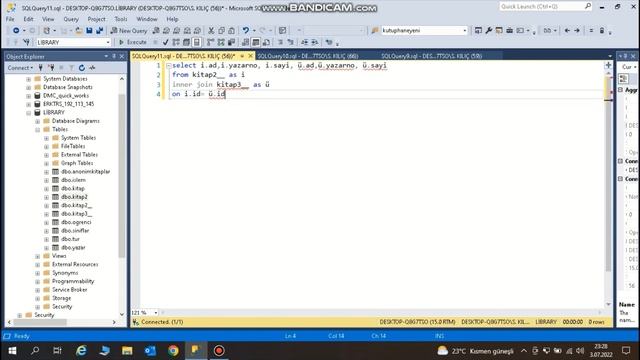Click Object Explorer filter icon

click(71, 68)
